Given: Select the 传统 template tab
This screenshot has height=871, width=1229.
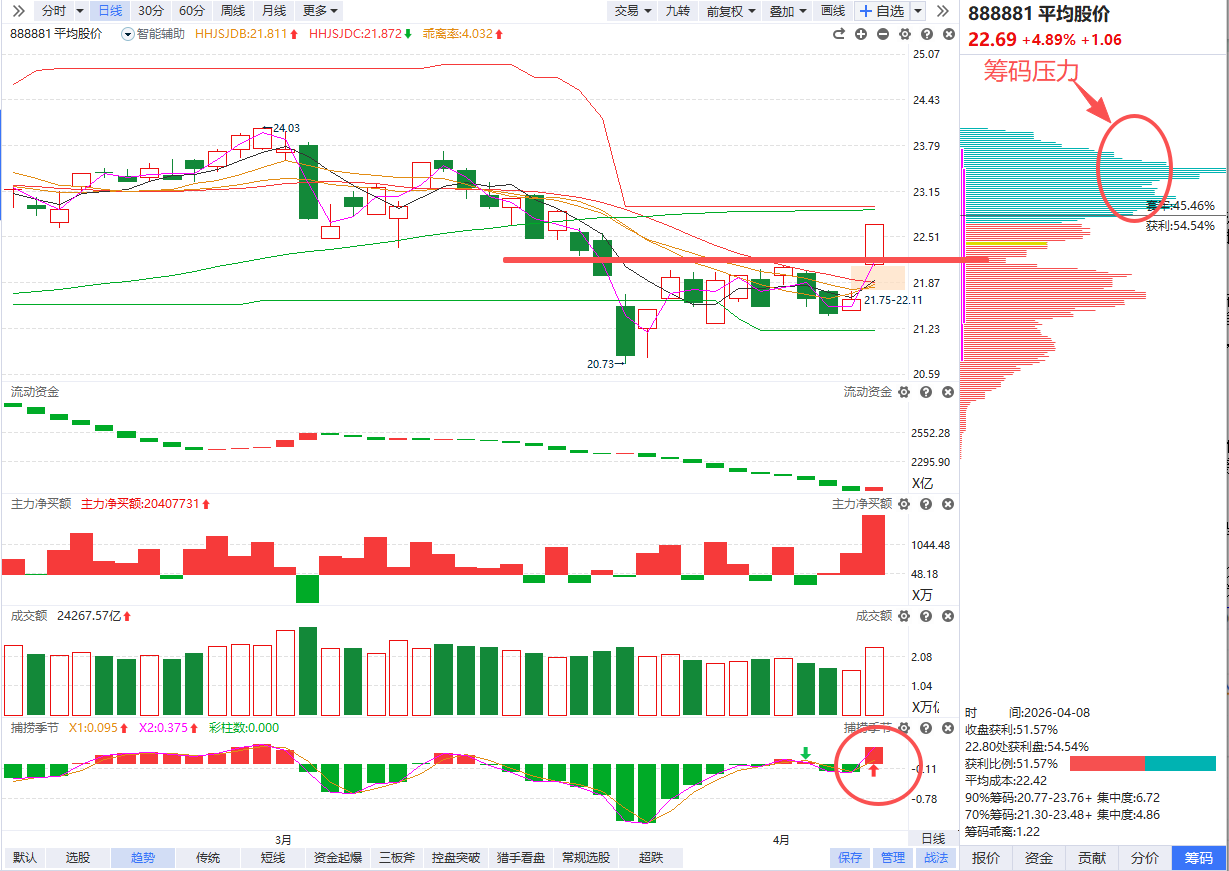Looking at the screenshot, I should (208, 858).
